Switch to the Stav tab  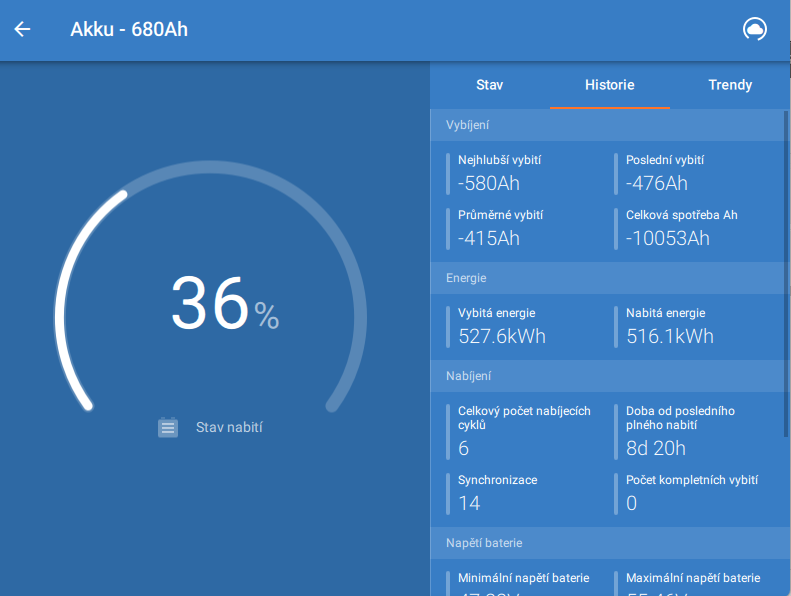489,85
